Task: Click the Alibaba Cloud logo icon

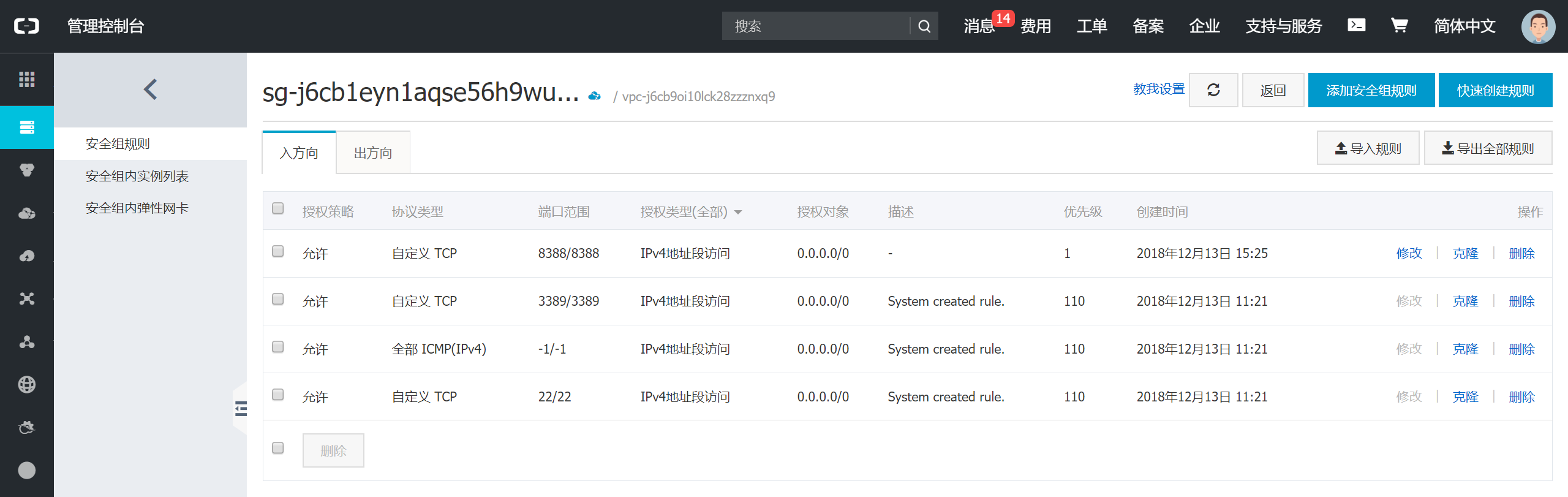Action: 26,26
